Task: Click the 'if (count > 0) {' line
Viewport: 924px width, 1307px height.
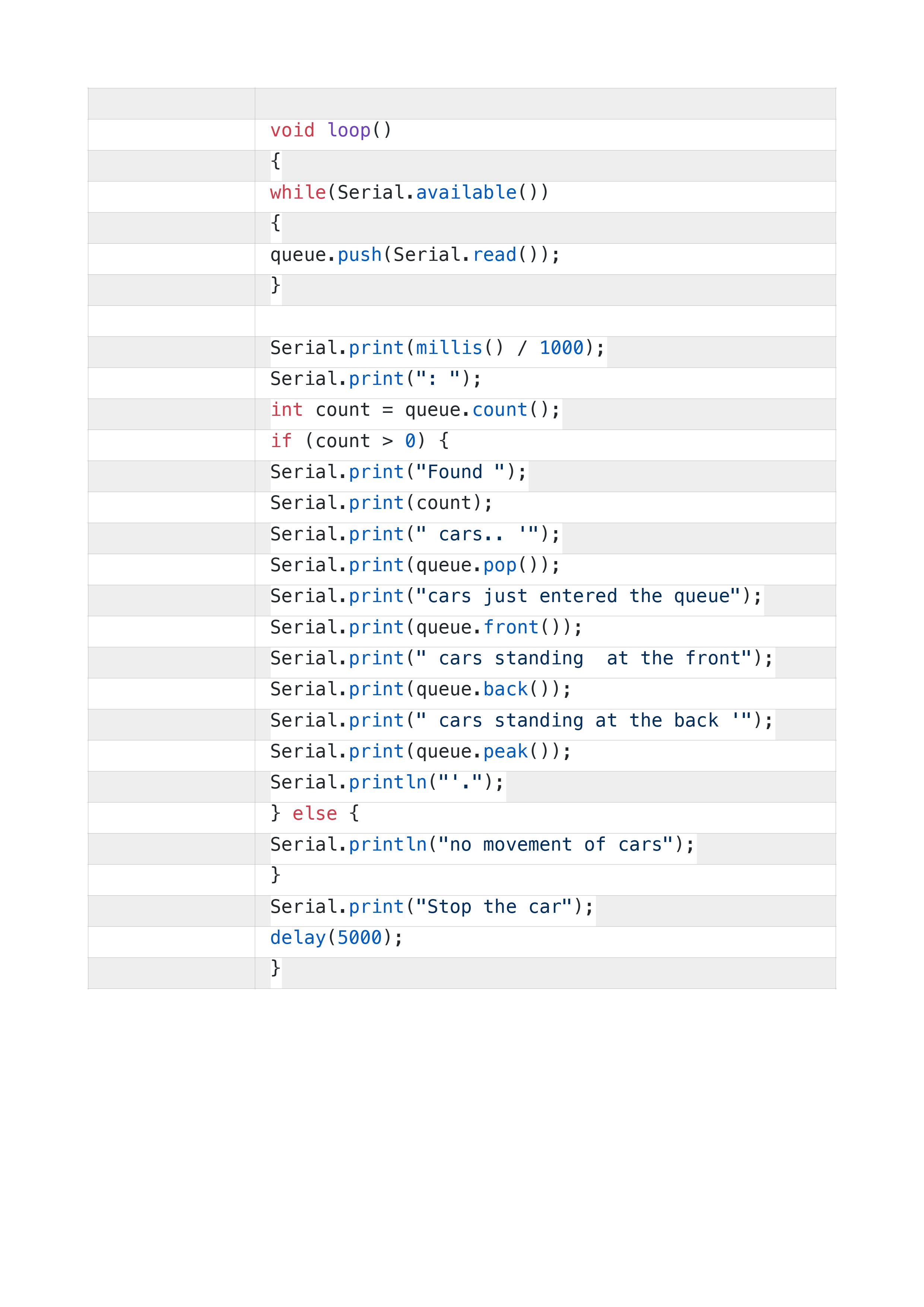Action: pyautogui.click(x=360, y=441)
